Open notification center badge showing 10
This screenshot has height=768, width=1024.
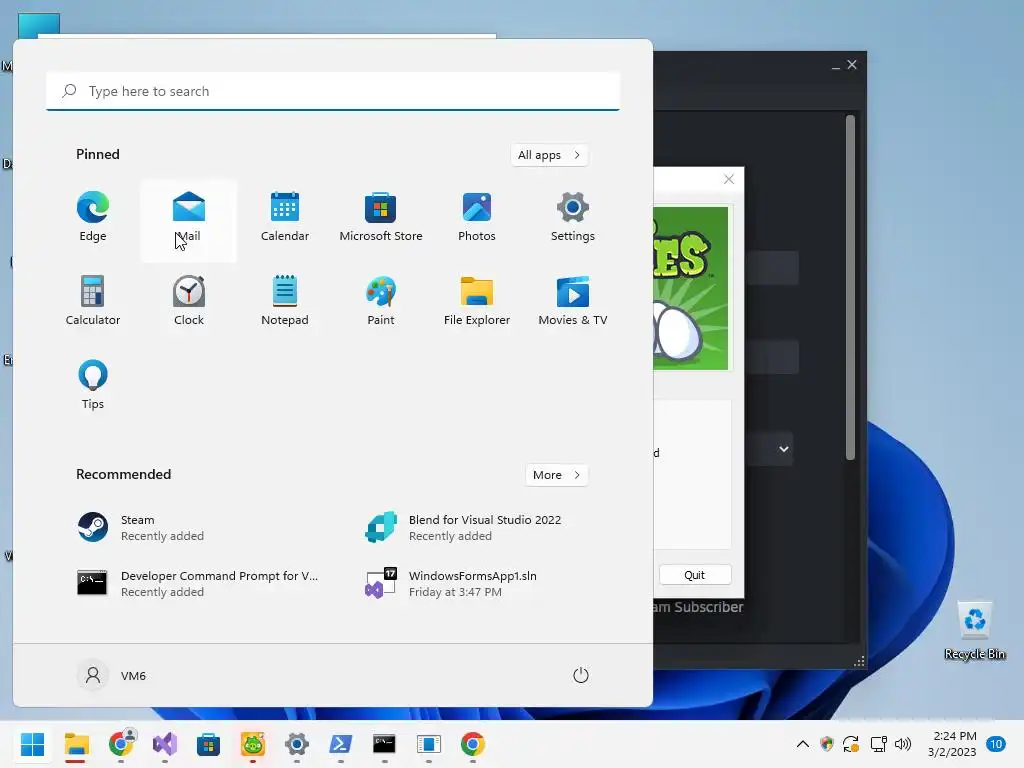click(996, 744)
